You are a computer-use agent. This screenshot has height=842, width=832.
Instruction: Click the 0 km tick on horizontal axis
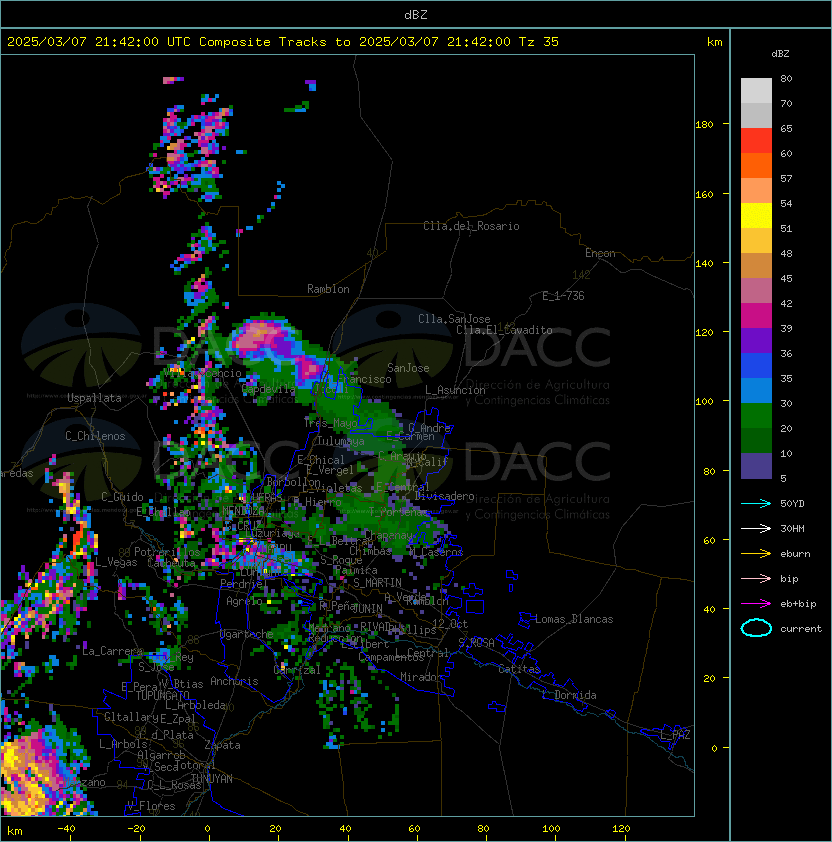click(x=207, y=829)
